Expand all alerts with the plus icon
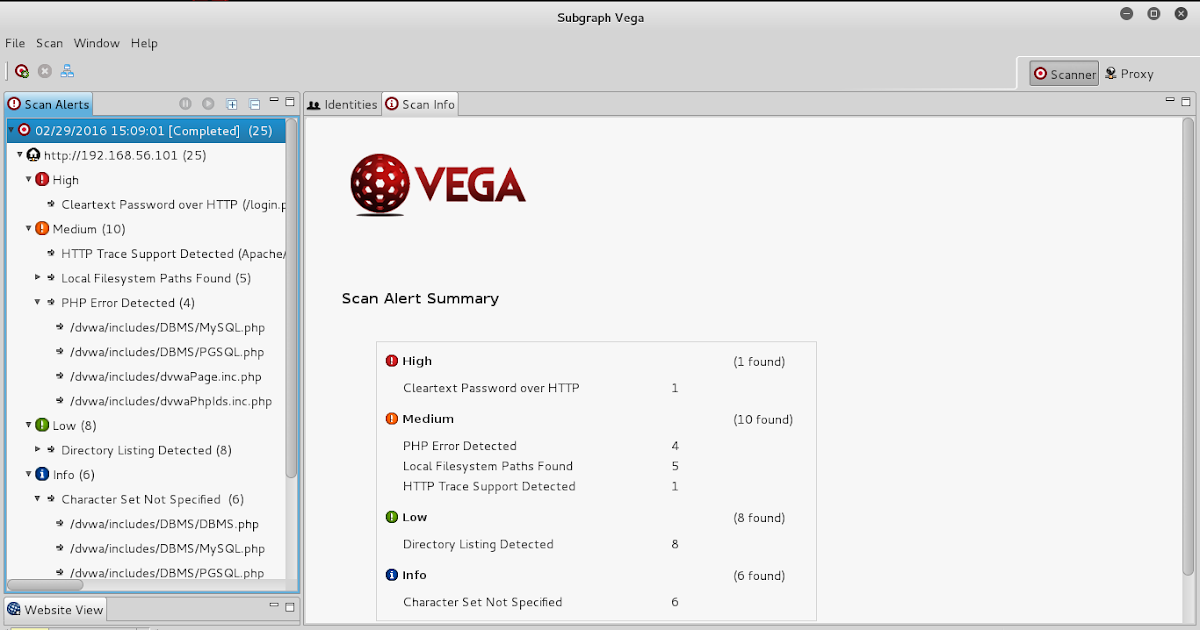 click(x=231, y=103)
